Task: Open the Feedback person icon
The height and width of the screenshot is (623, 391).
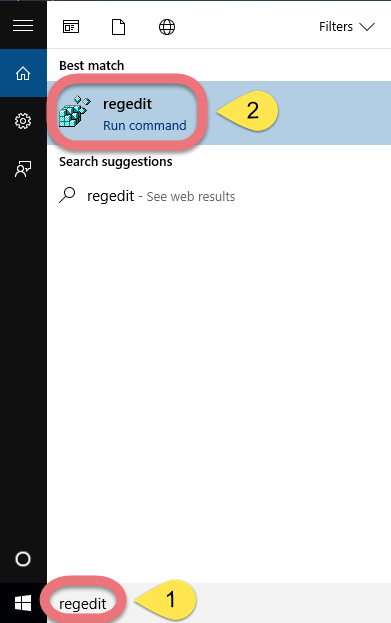Action: (23, 169)
